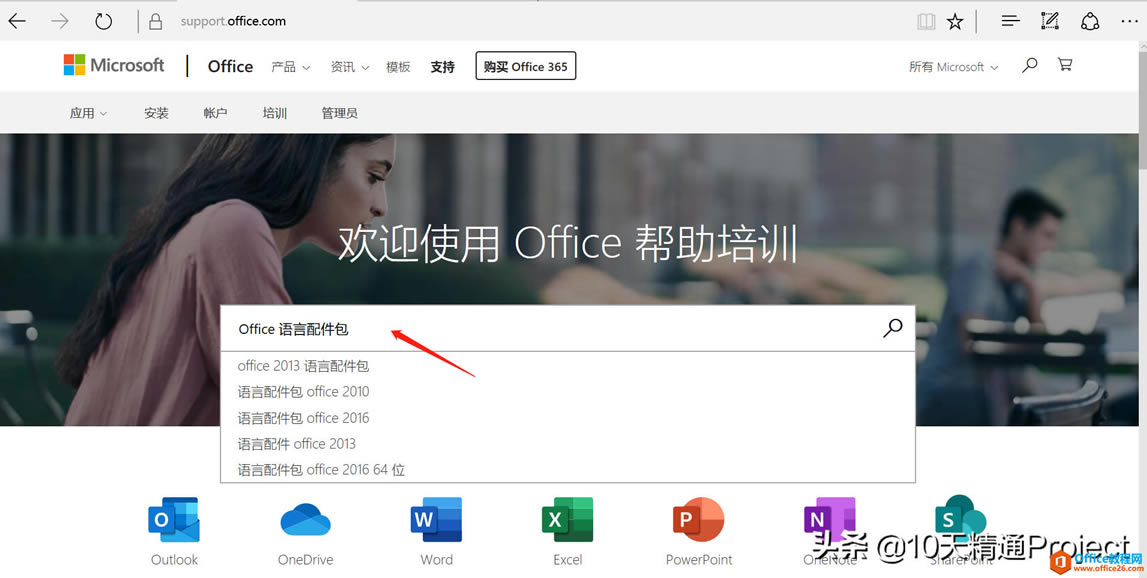Open the 支持 menu item
This screenshot has width=1147, height=578.
(x=443, y=67)
